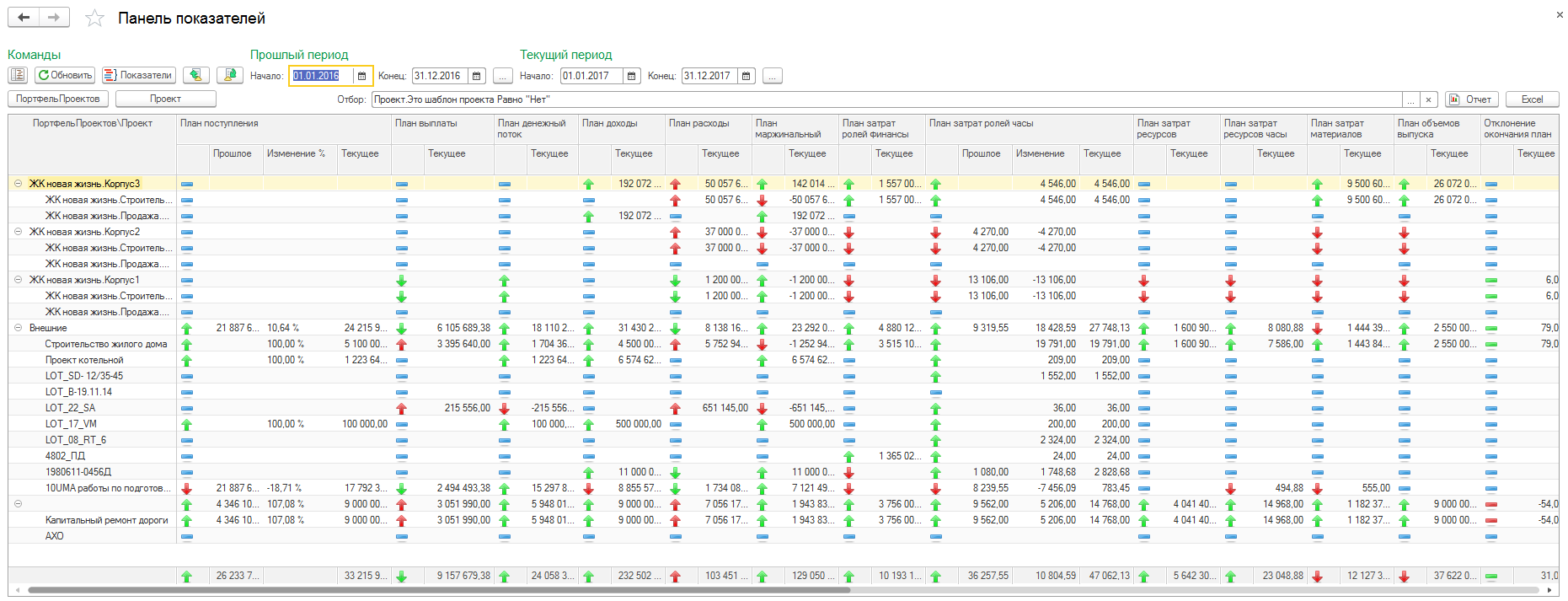Image resolution: width=1568 pixels, height=601 pixels.
Task: Click red down arrow in План маржинальный for Корпус2
Action: coord(762,232)
